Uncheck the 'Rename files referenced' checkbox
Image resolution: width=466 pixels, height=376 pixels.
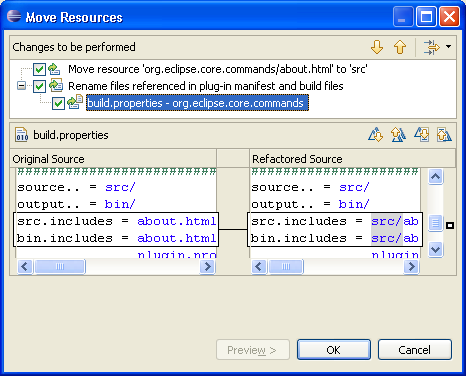[x=39, y=86]
